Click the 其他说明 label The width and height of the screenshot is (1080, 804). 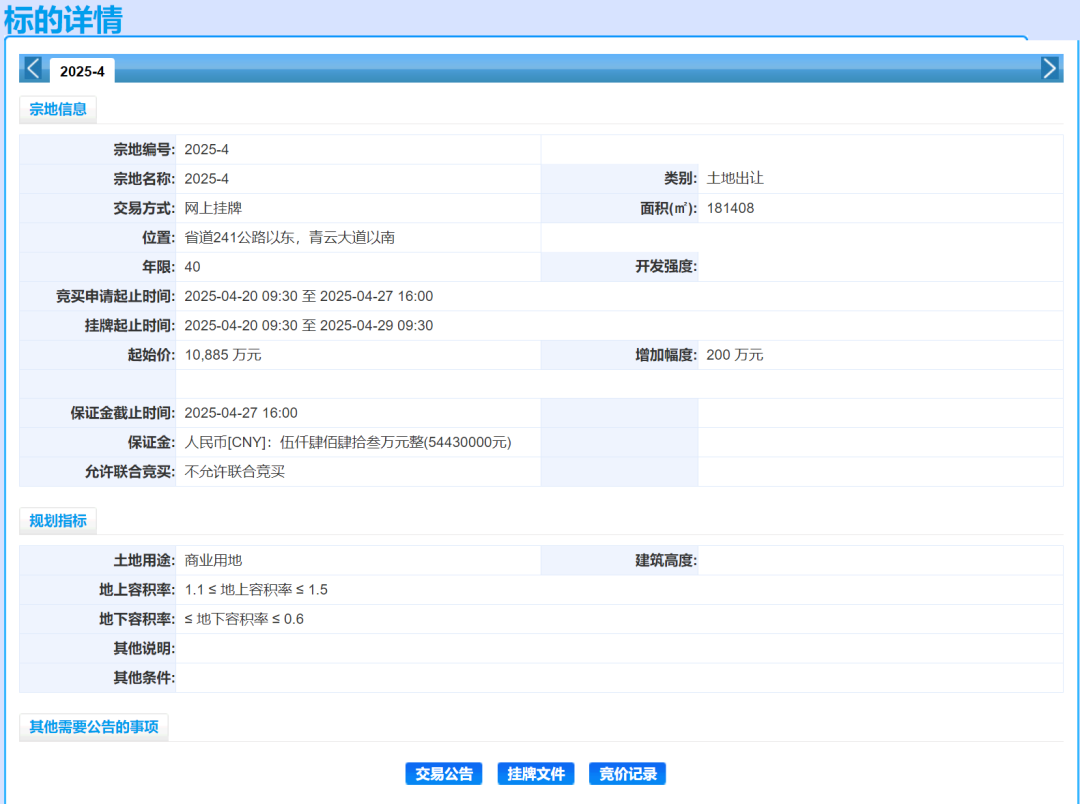(144, 648)
